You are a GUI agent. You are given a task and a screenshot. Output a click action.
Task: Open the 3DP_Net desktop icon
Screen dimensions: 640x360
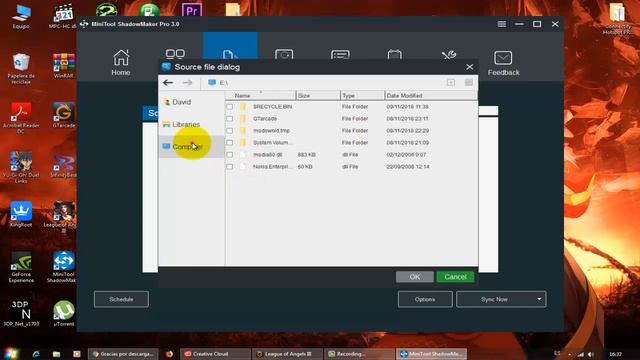[21, 313]
